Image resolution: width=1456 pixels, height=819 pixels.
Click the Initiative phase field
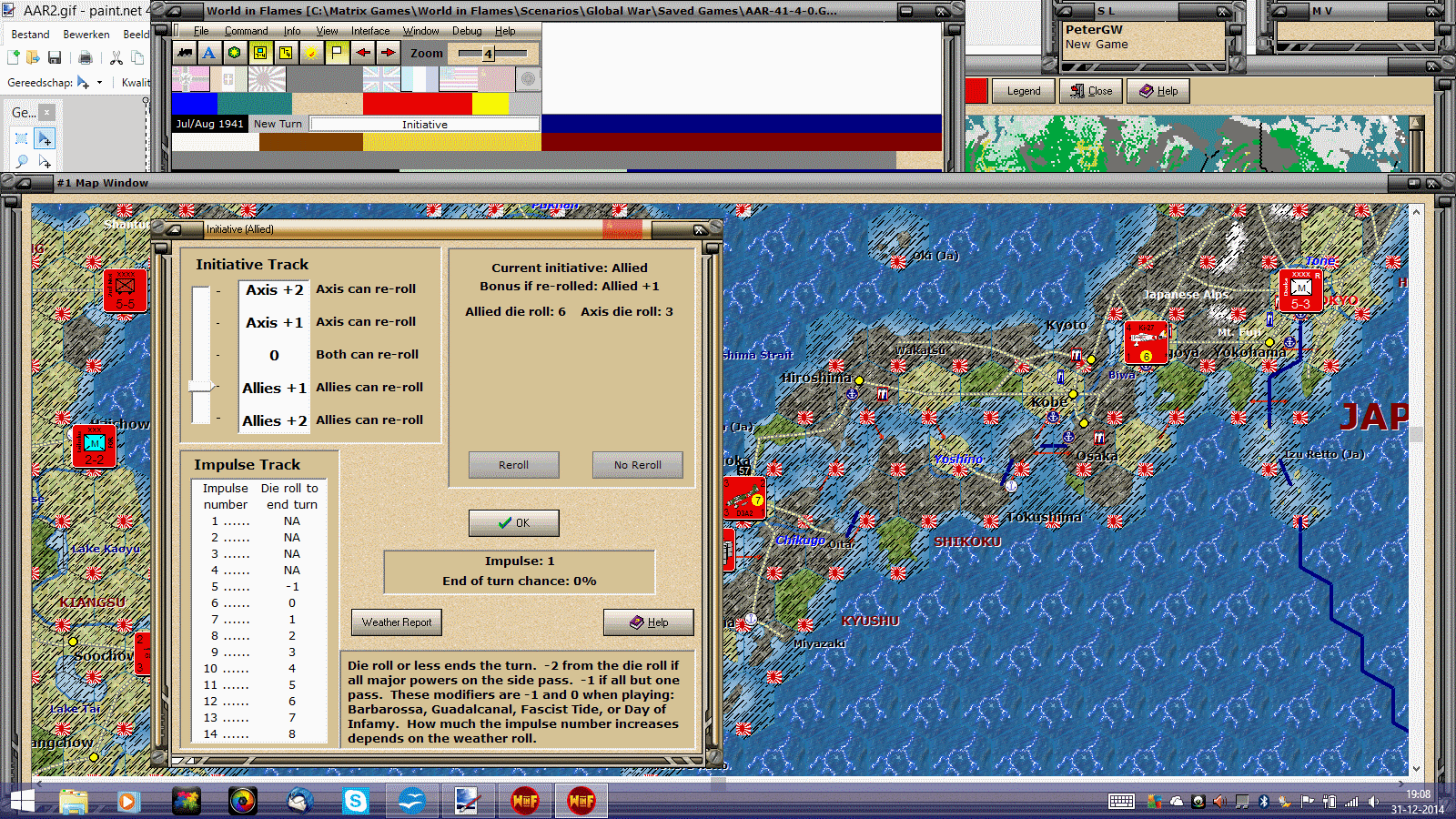[x=425, y=124]
